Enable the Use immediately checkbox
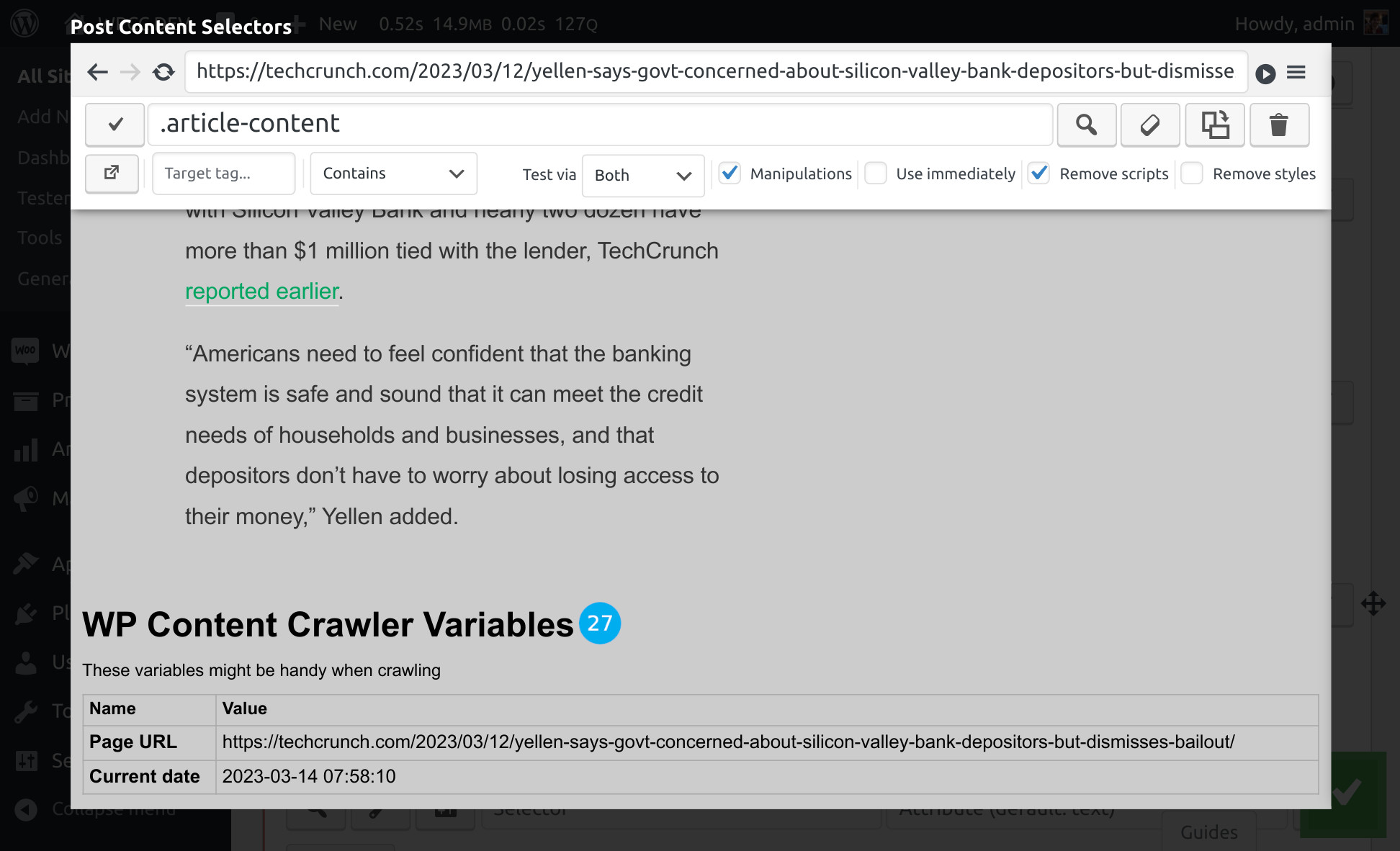This screenshot has height=851, width=1400. tap(876, 174)
